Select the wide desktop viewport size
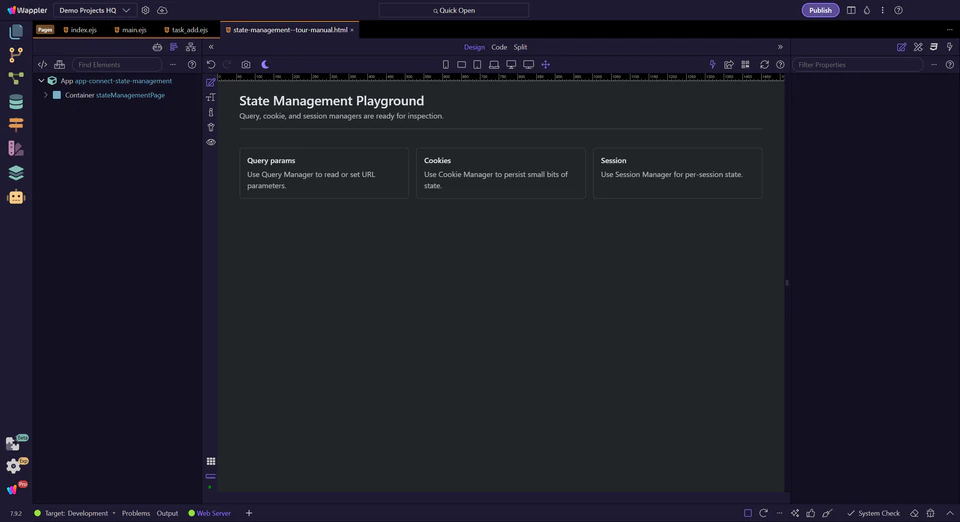The image size is (960, 522). (528, 64)
